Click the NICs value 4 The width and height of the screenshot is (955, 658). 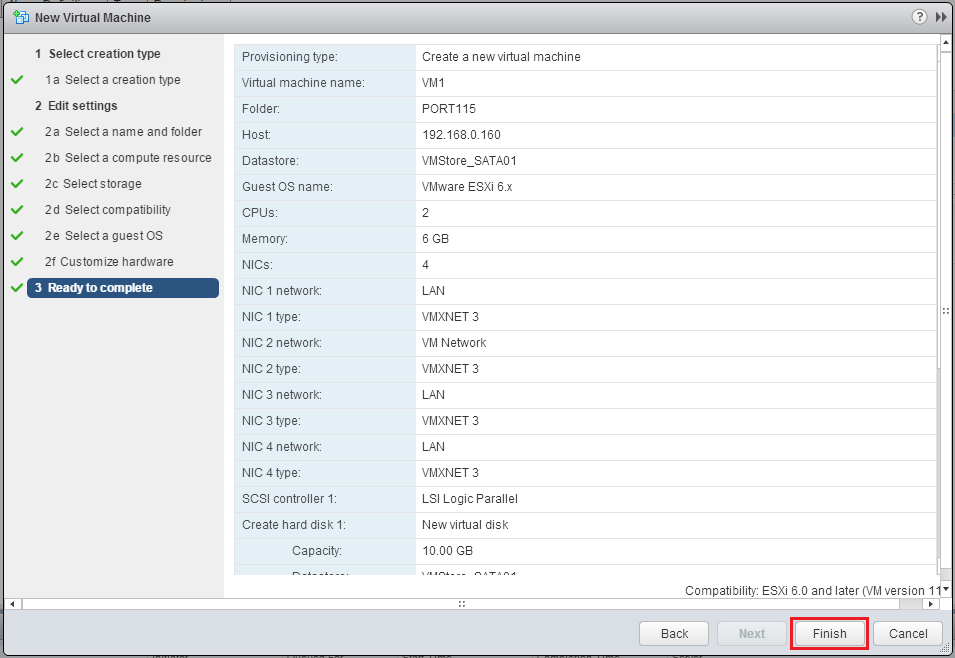(425, 265)
